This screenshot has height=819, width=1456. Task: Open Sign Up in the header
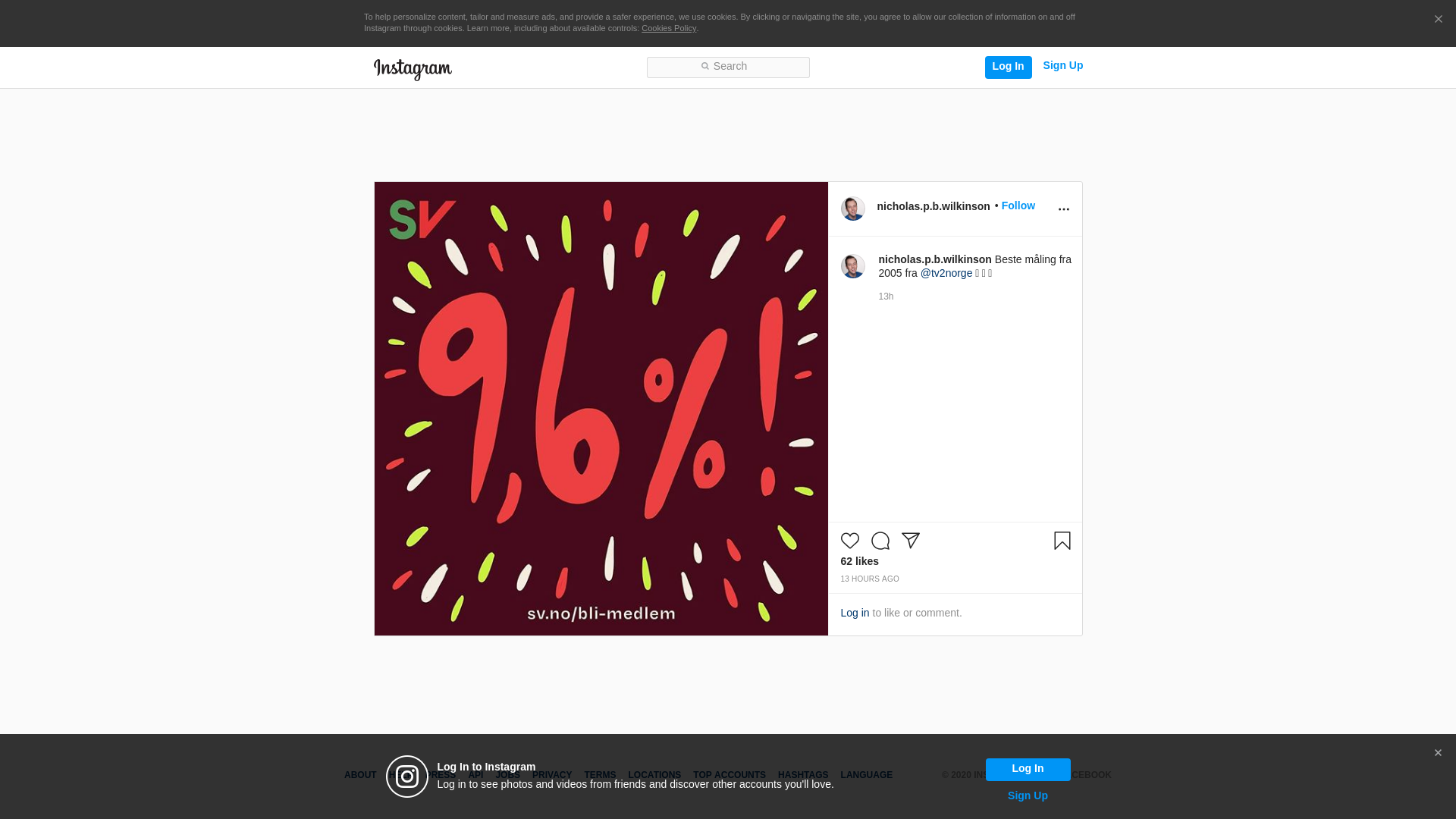(x=1062, y=66)
